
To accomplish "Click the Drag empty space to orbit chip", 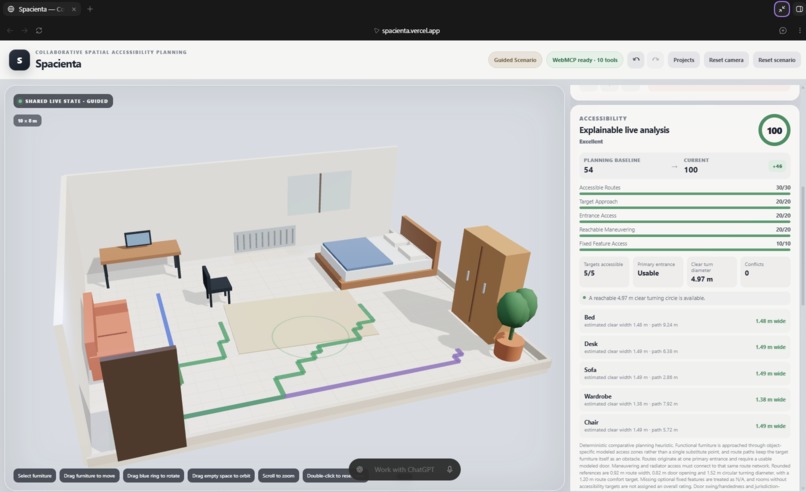I will point(221,476).
